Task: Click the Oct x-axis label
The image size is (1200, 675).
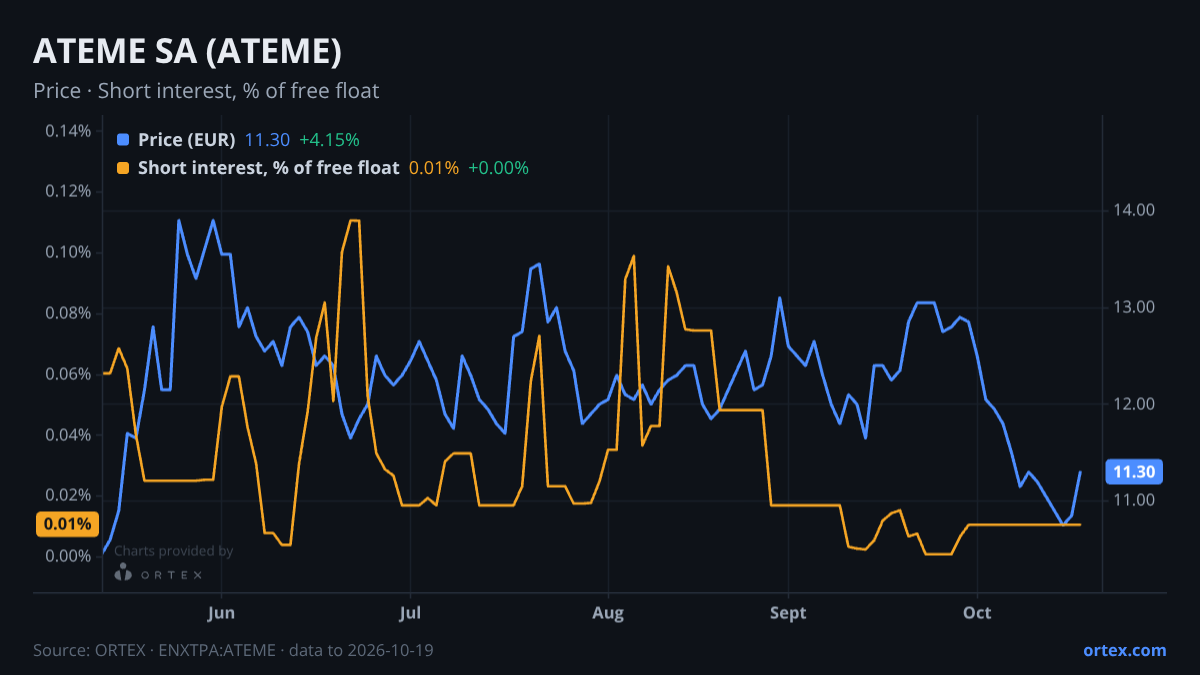Action: [977, 612]
